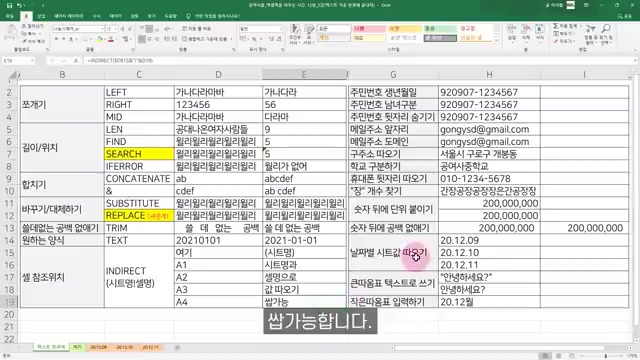The width and height of the screenshot is (640, 360).
Task: Expand the formula bar
Action: point(636,60)
